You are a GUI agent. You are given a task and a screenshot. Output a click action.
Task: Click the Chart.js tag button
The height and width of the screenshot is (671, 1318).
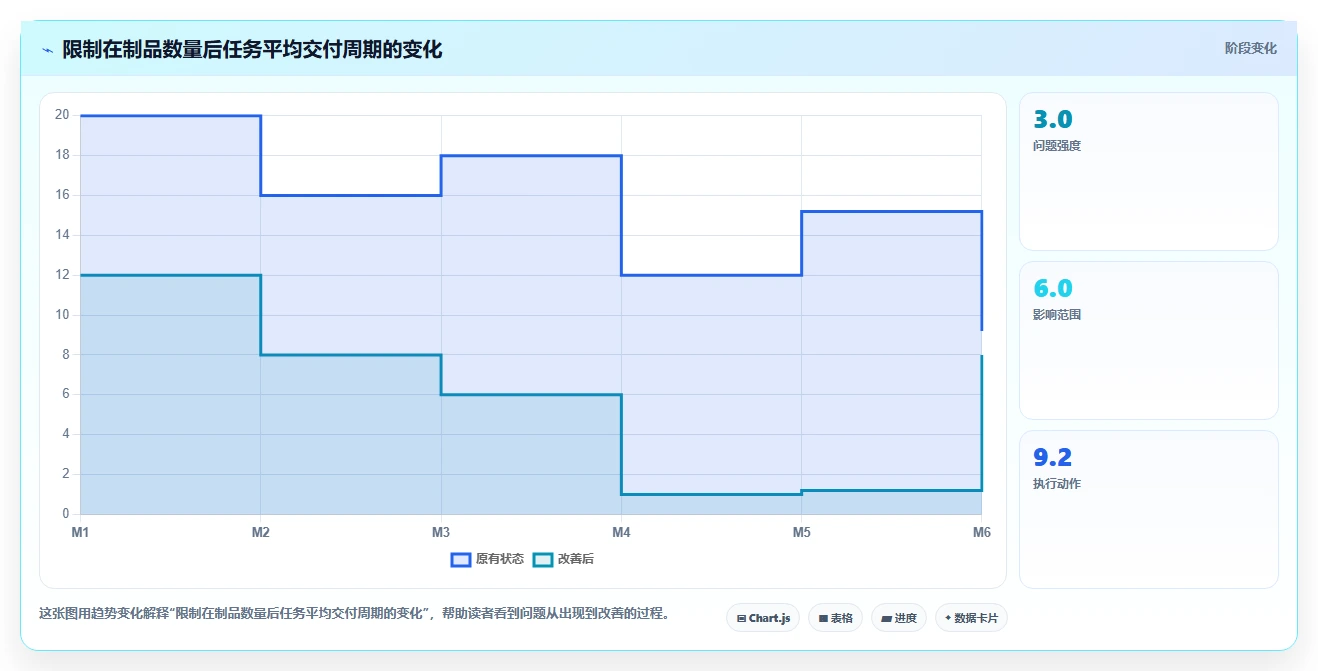(763, 618)
